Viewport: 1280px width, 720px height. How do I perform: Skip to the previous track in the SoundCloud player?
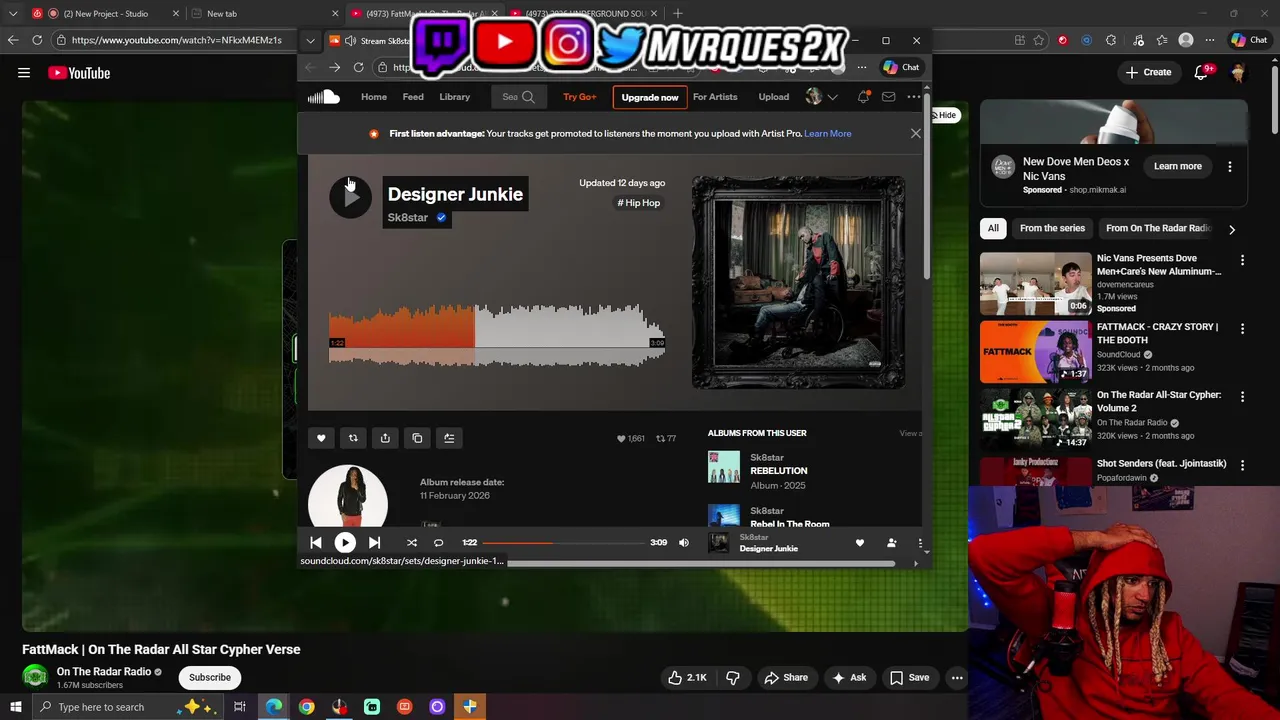point(316,543)
